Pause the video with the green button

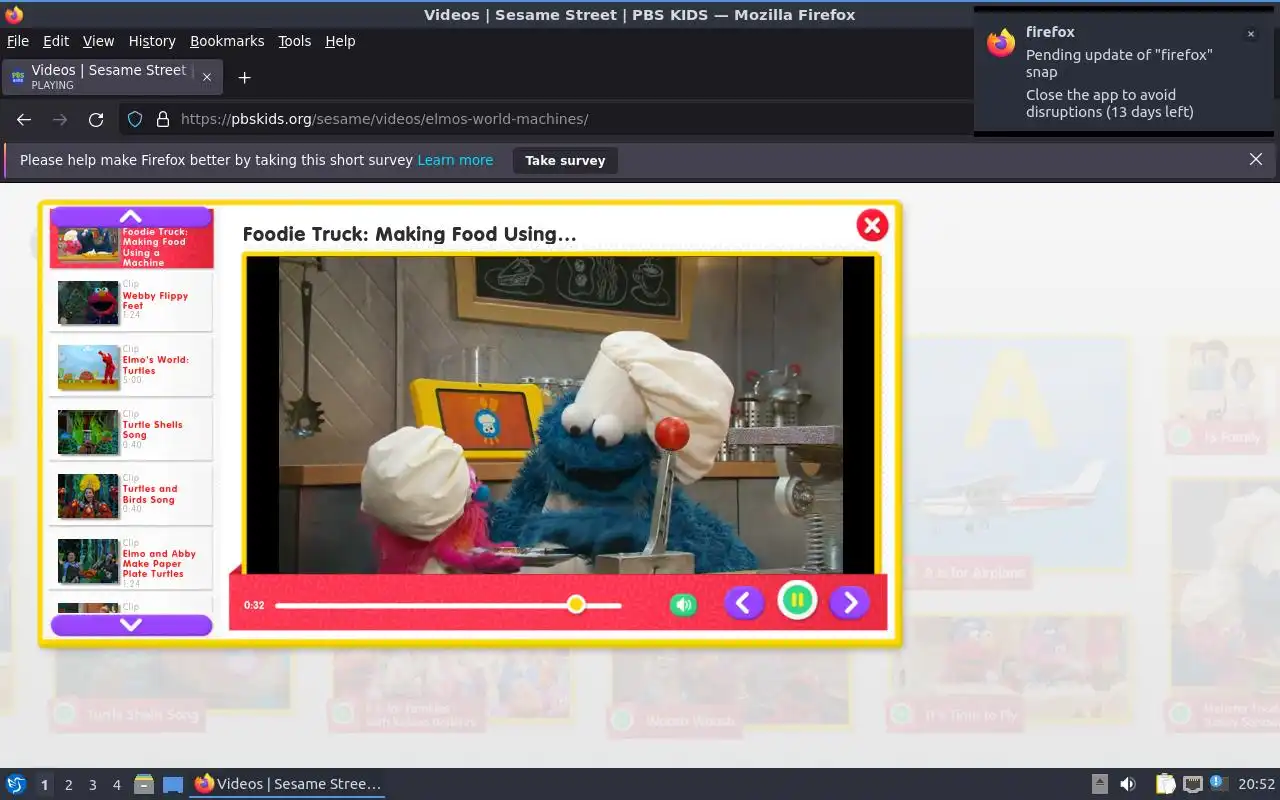coord(797,601)
